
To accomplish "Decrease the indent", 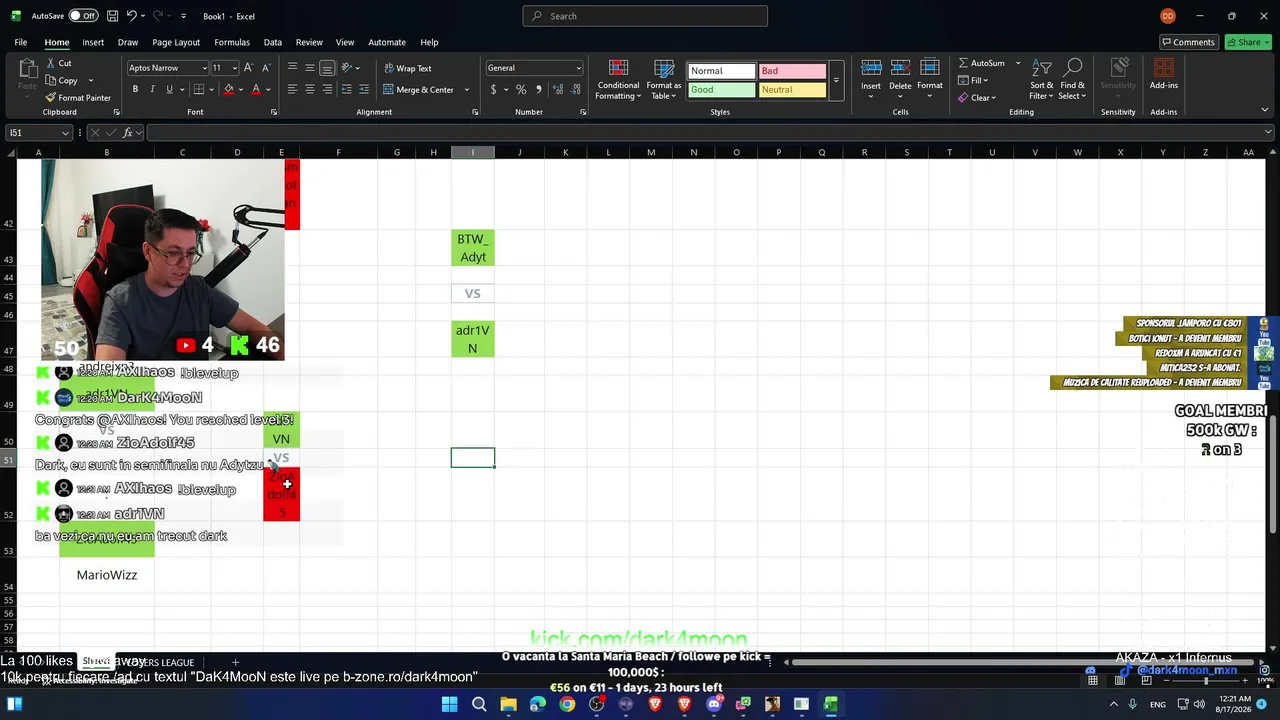I will pyautogui.click(x=347, y=89).
